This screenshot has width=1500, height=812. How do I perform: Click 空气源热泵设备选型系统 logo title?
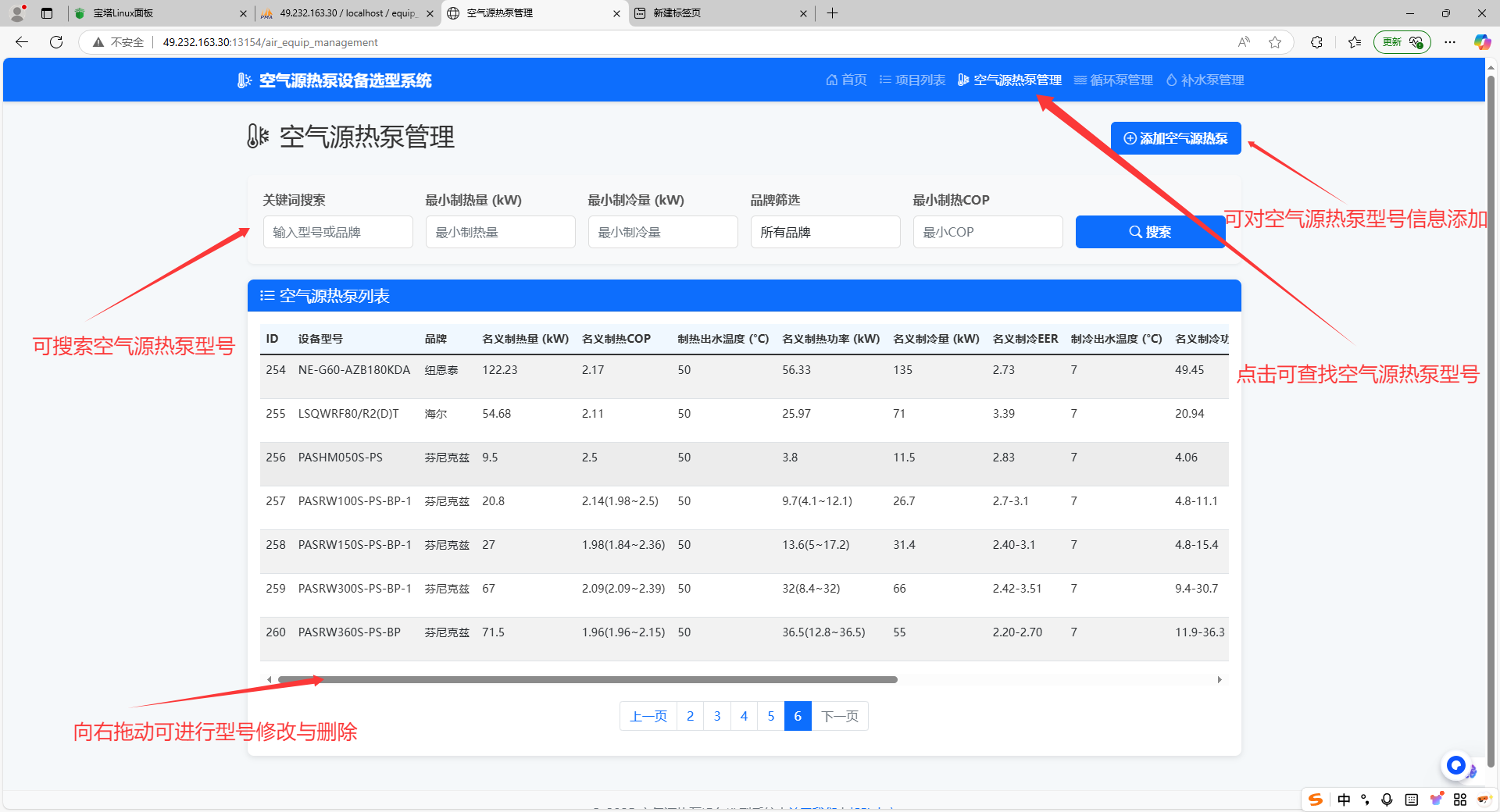click(334, 80)
